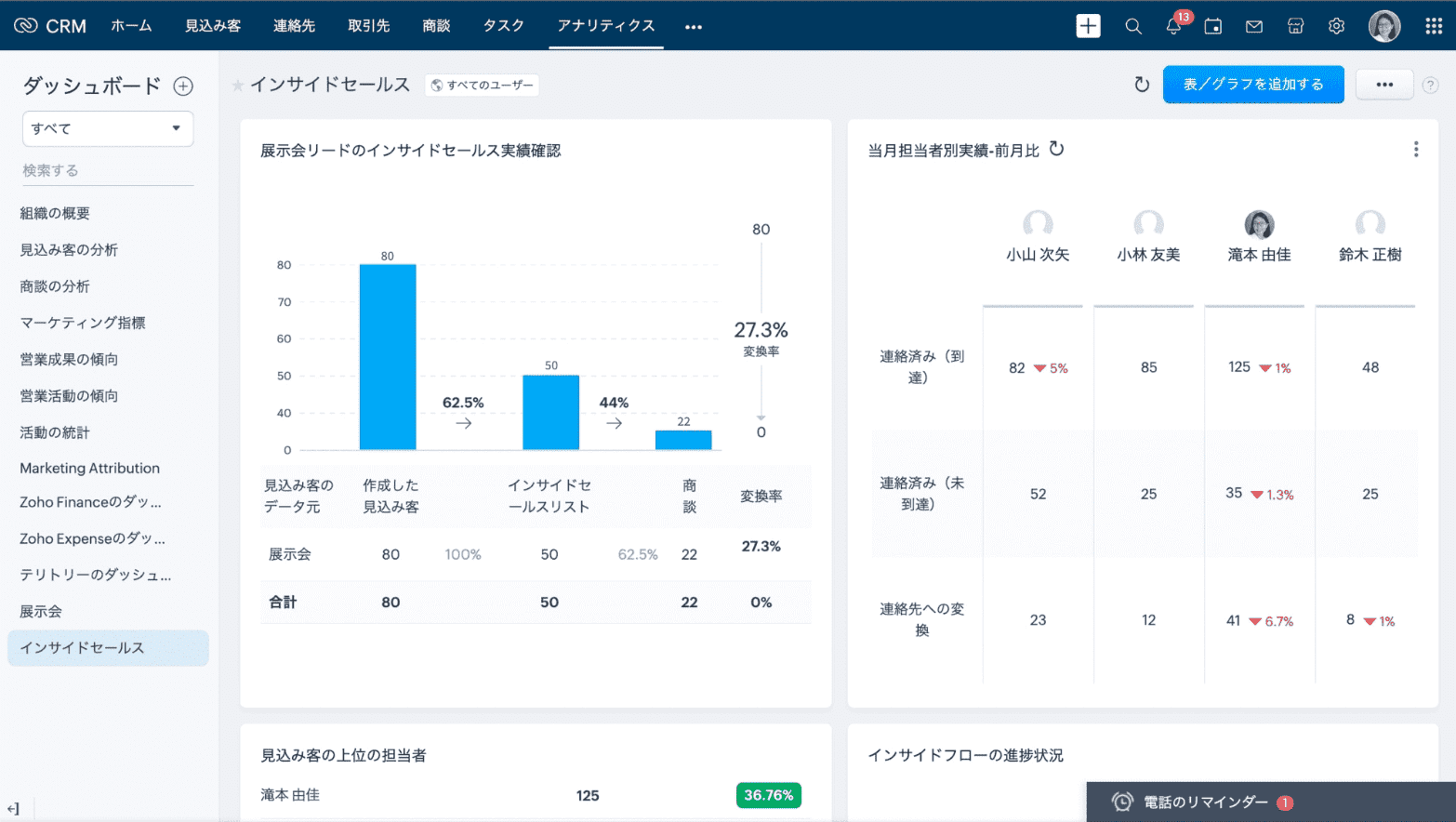This screenshot has height=822, width=1456.
Task: Open the more options menu on the dashboard
Action: point(1384,84)
